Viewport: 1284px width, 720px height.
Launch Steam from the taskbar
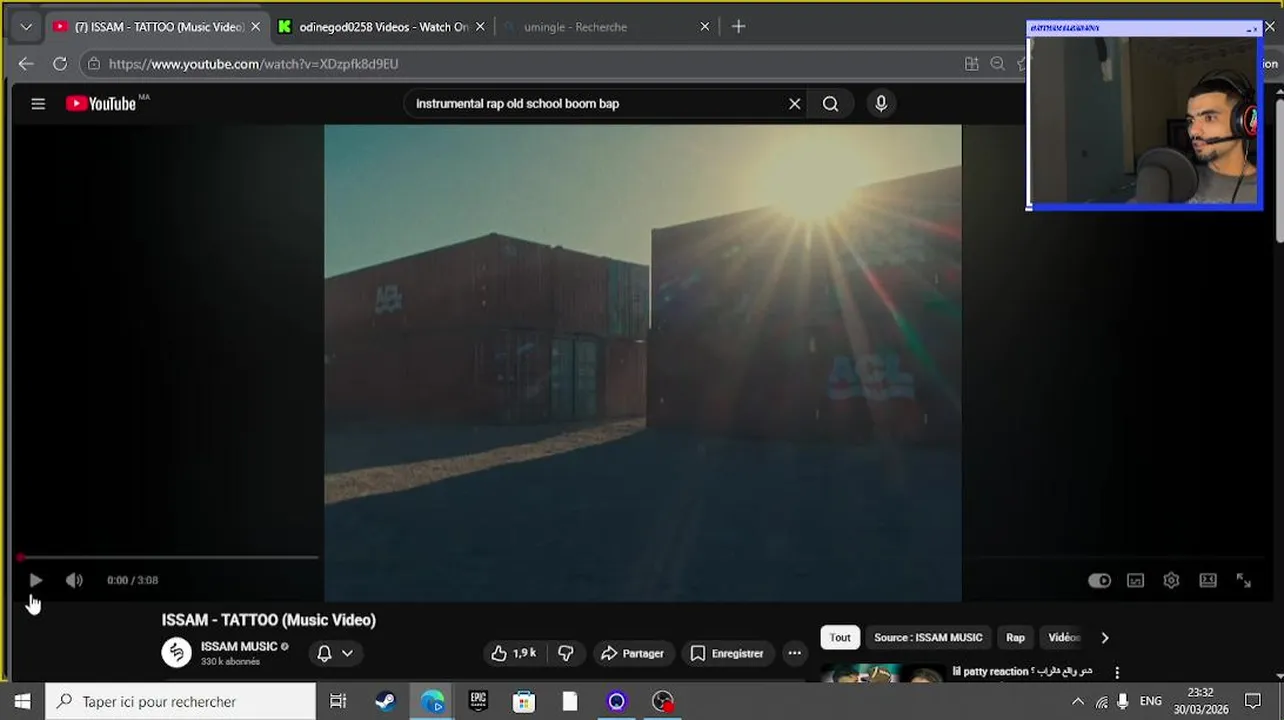pos(385,702)
